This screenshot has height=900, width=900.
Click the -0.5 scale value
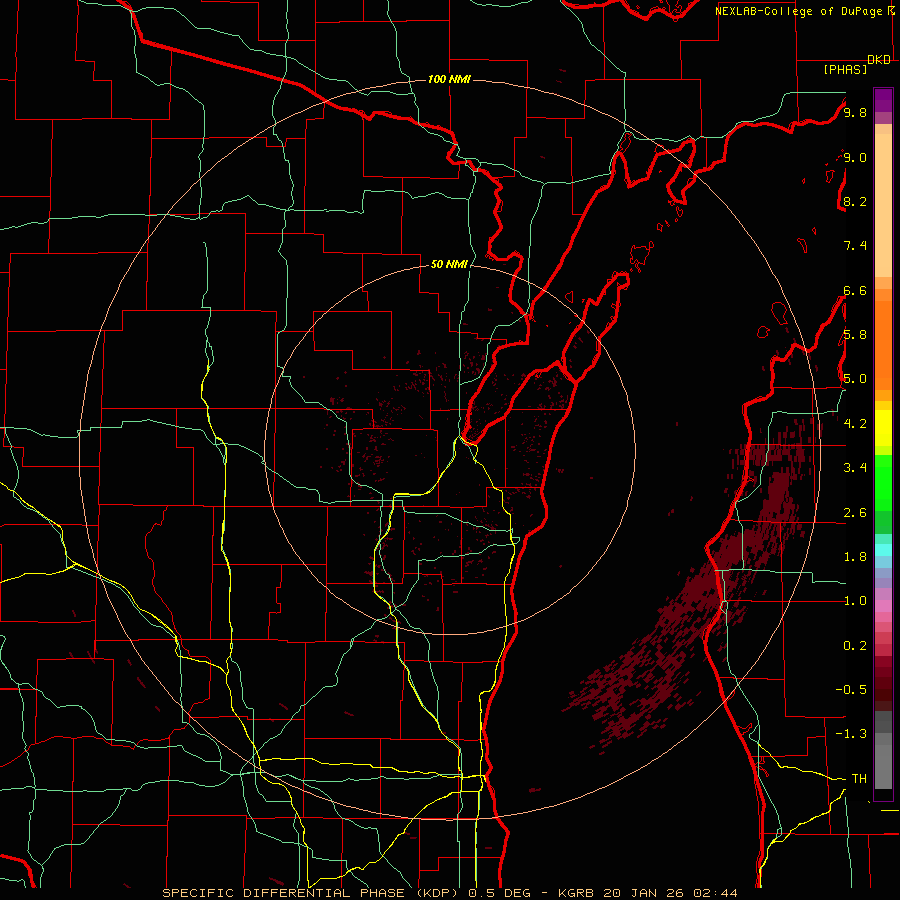pos(851,689)
